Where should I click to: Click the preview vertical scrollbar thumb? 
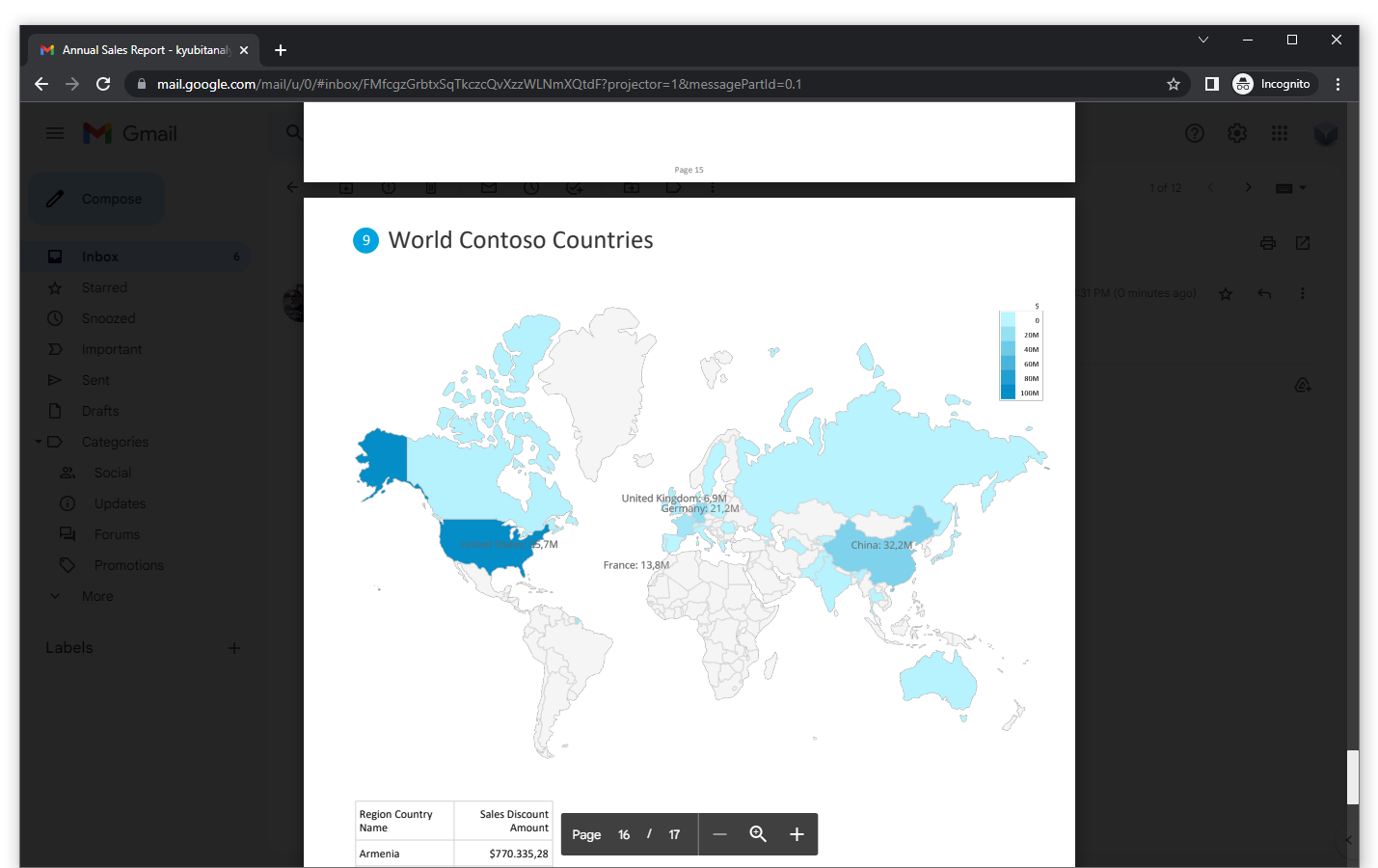point(1353,777)
